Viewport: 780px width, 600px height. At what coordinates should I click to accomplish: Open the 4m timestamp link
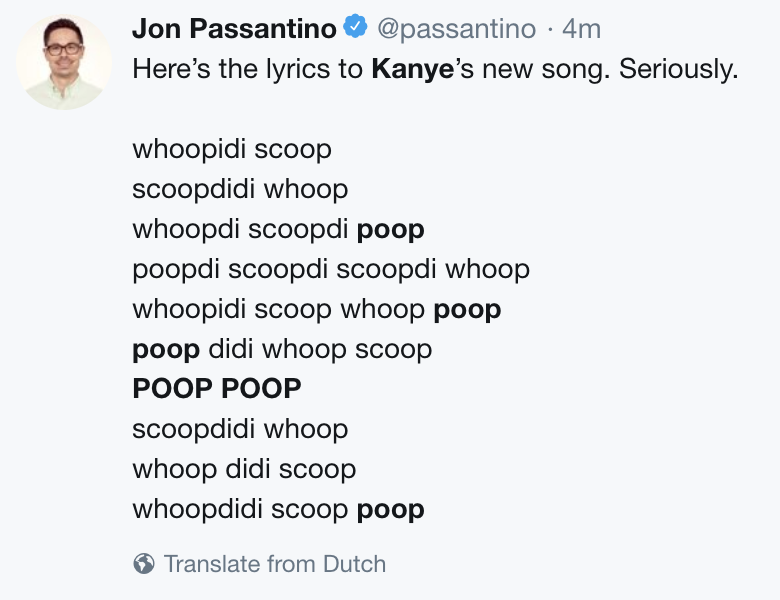tap(582, 29)
